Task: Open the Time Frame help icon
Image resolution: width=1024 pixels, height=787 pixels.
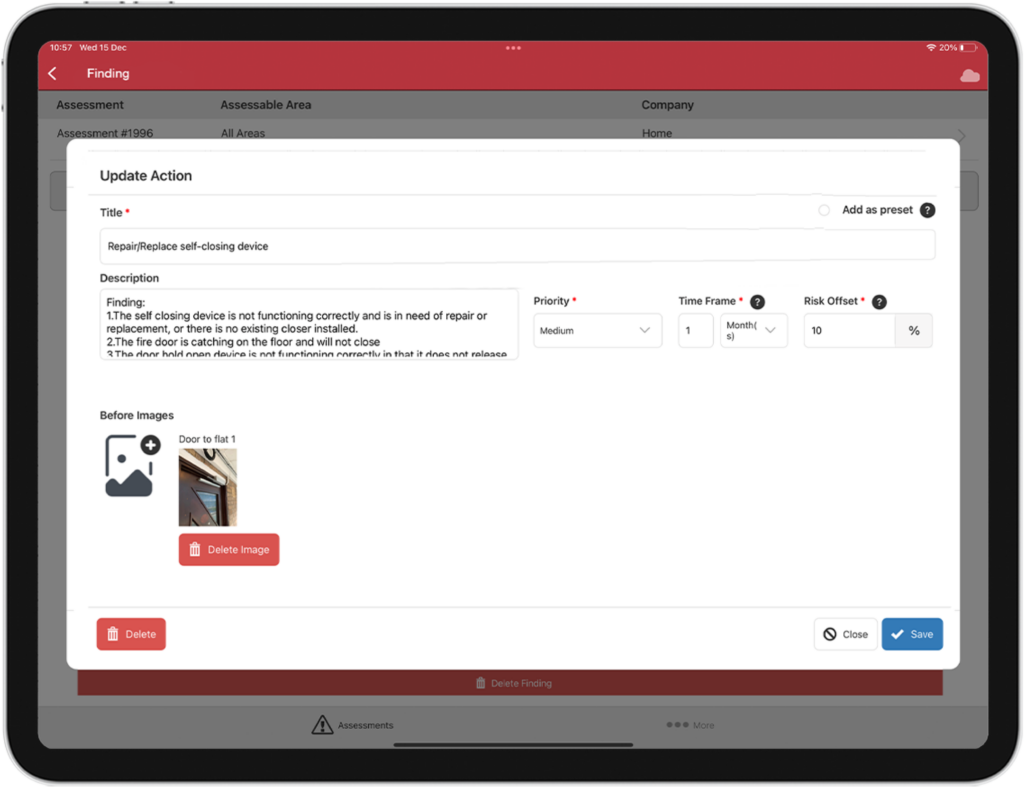Action: tap(757, 301)
